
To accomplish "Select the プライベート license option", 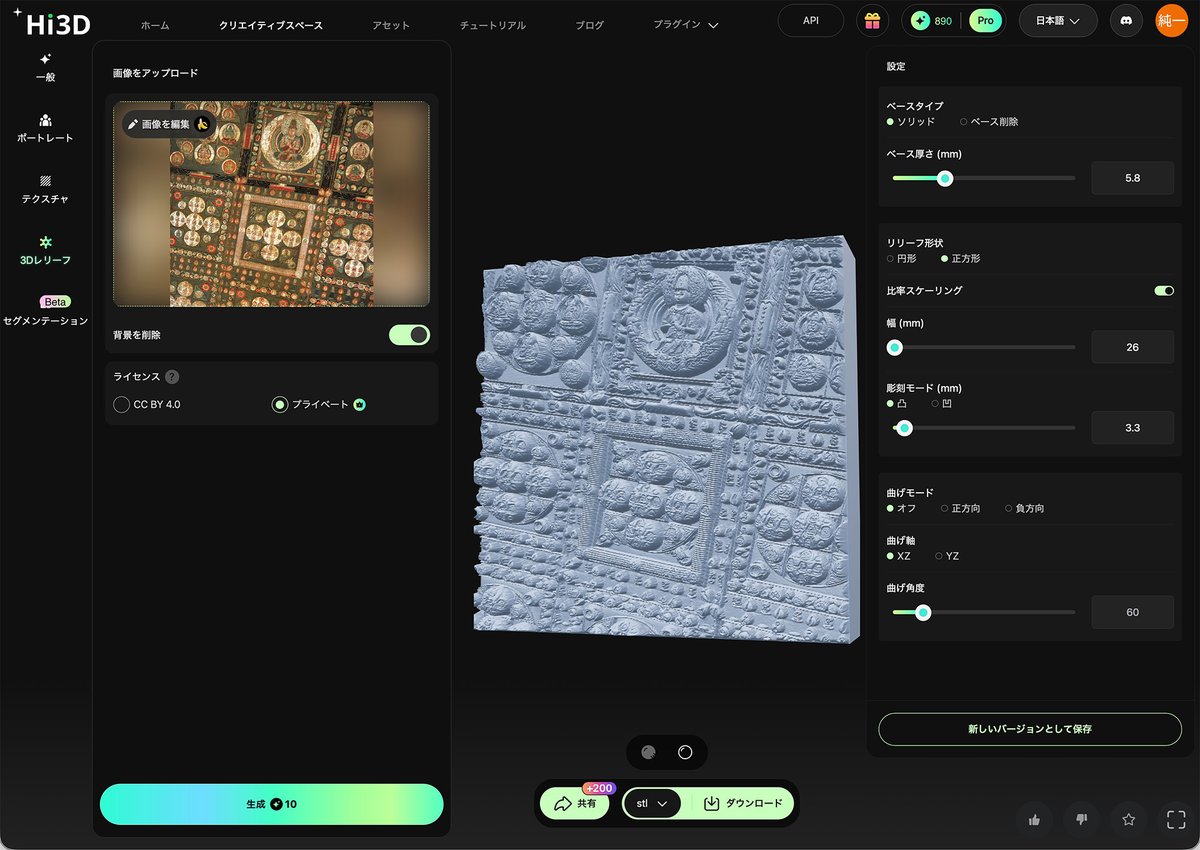I will (319, 405).
